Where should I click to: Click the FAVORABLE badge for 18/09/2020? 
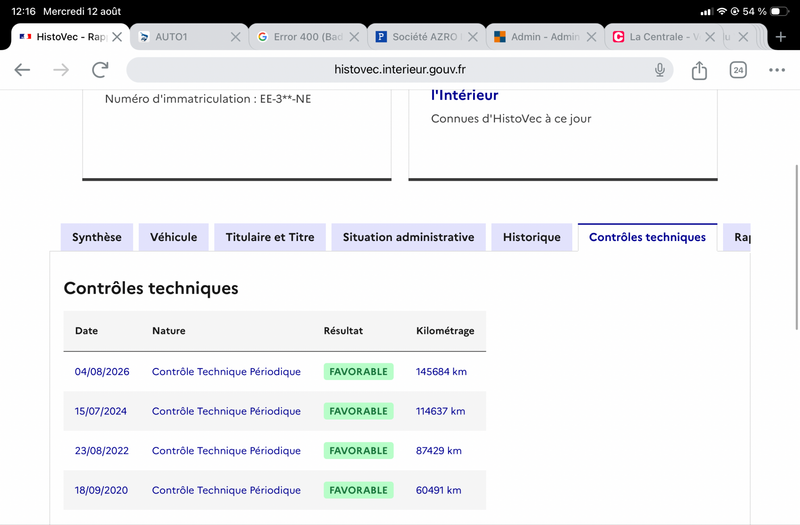(358, 490)
